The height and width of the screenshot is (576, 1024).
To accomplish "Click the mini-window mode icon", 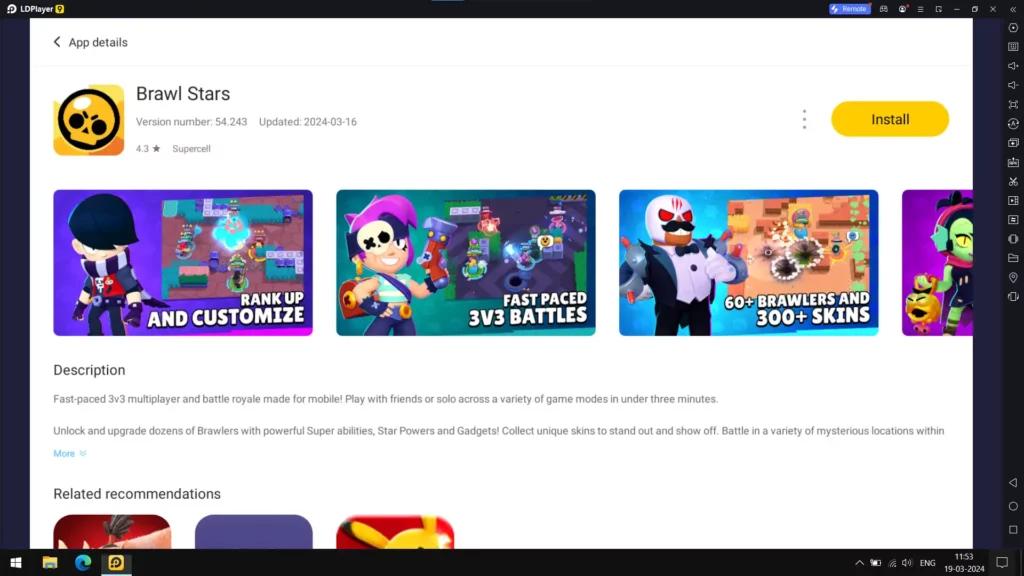I will pos(938,9).
